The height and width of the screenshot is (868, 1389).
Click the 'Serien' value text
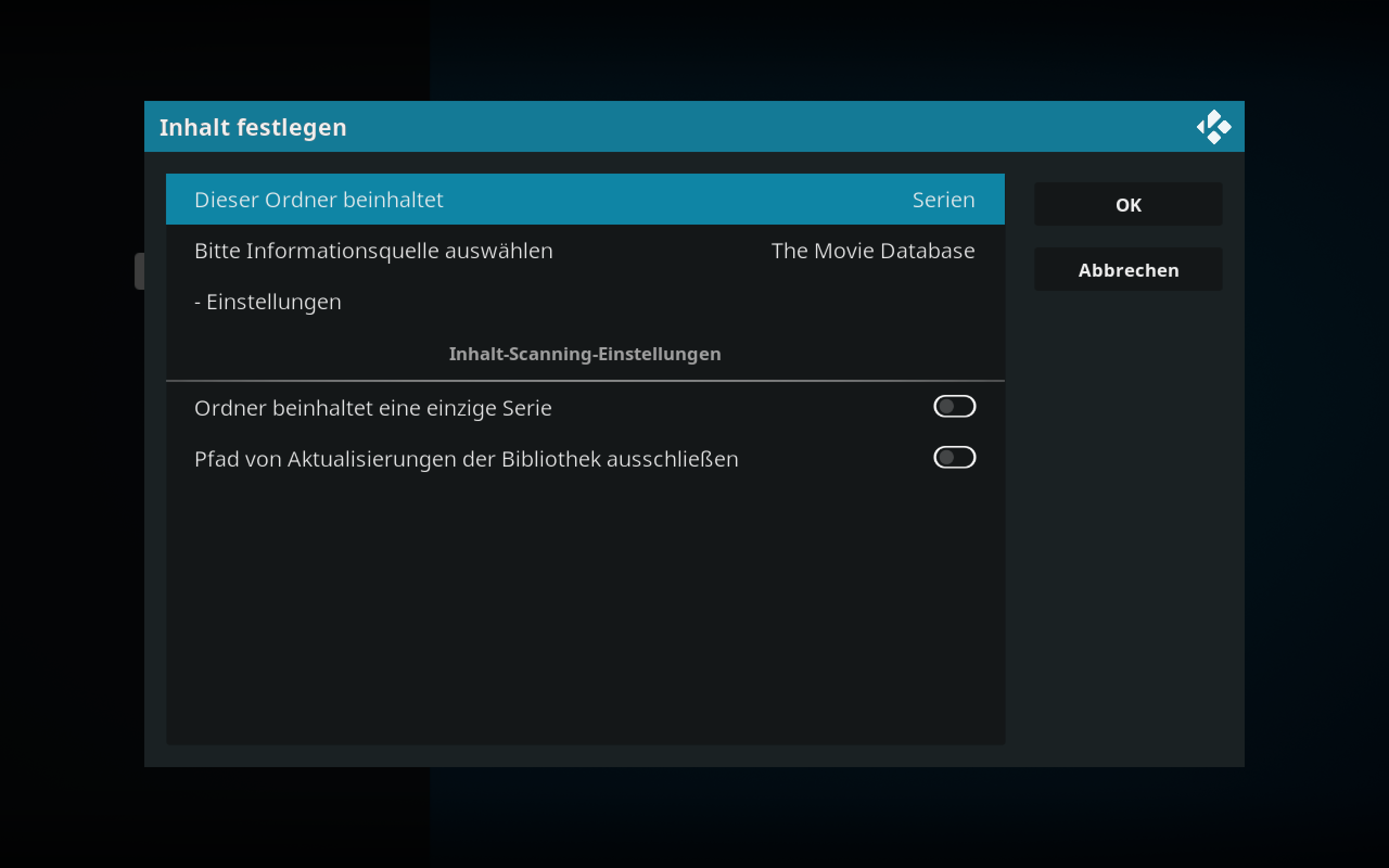tap(943, 200)
